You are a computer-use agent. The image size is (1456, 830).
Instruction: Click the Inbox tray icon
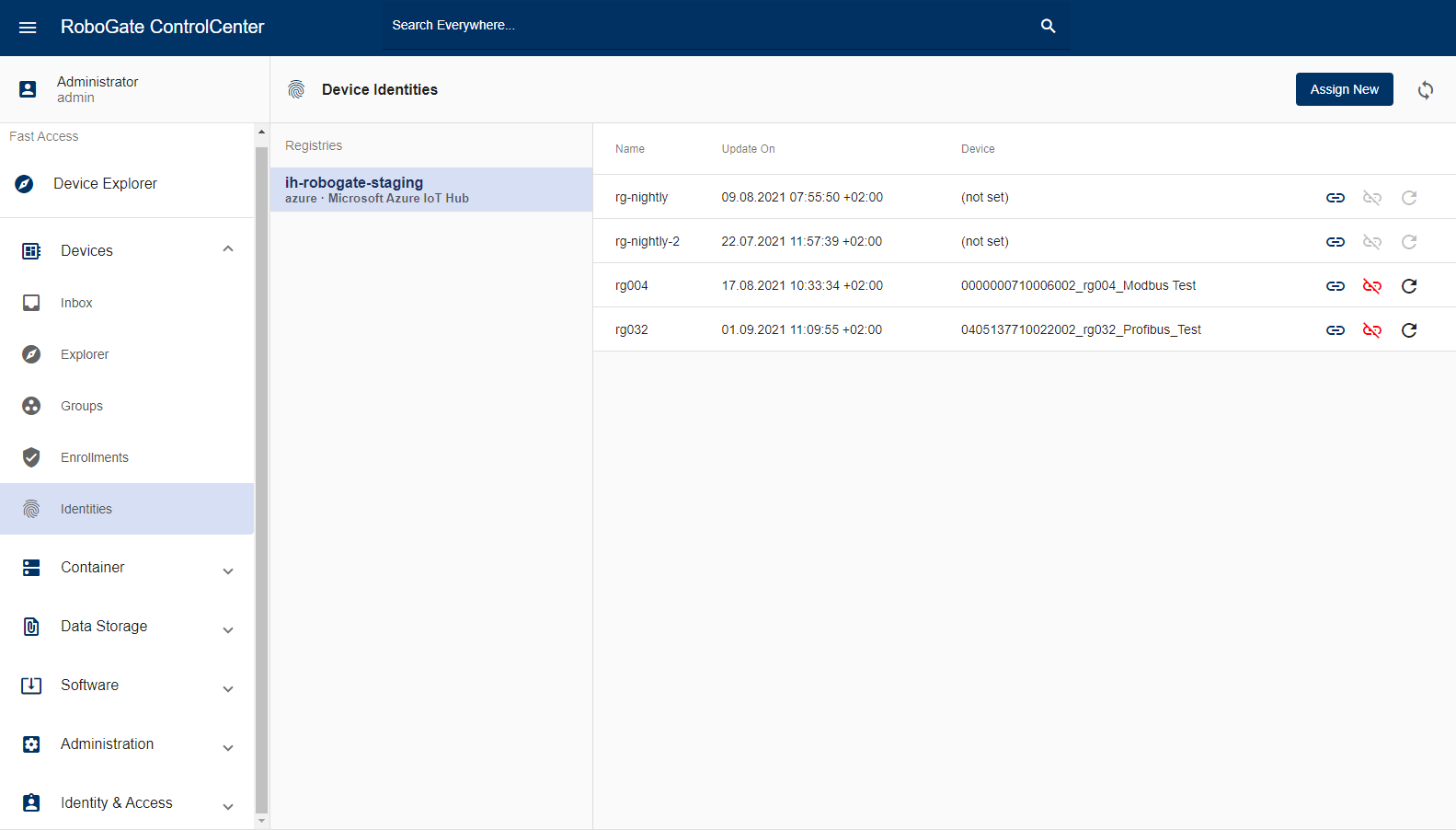coord(31,303)
